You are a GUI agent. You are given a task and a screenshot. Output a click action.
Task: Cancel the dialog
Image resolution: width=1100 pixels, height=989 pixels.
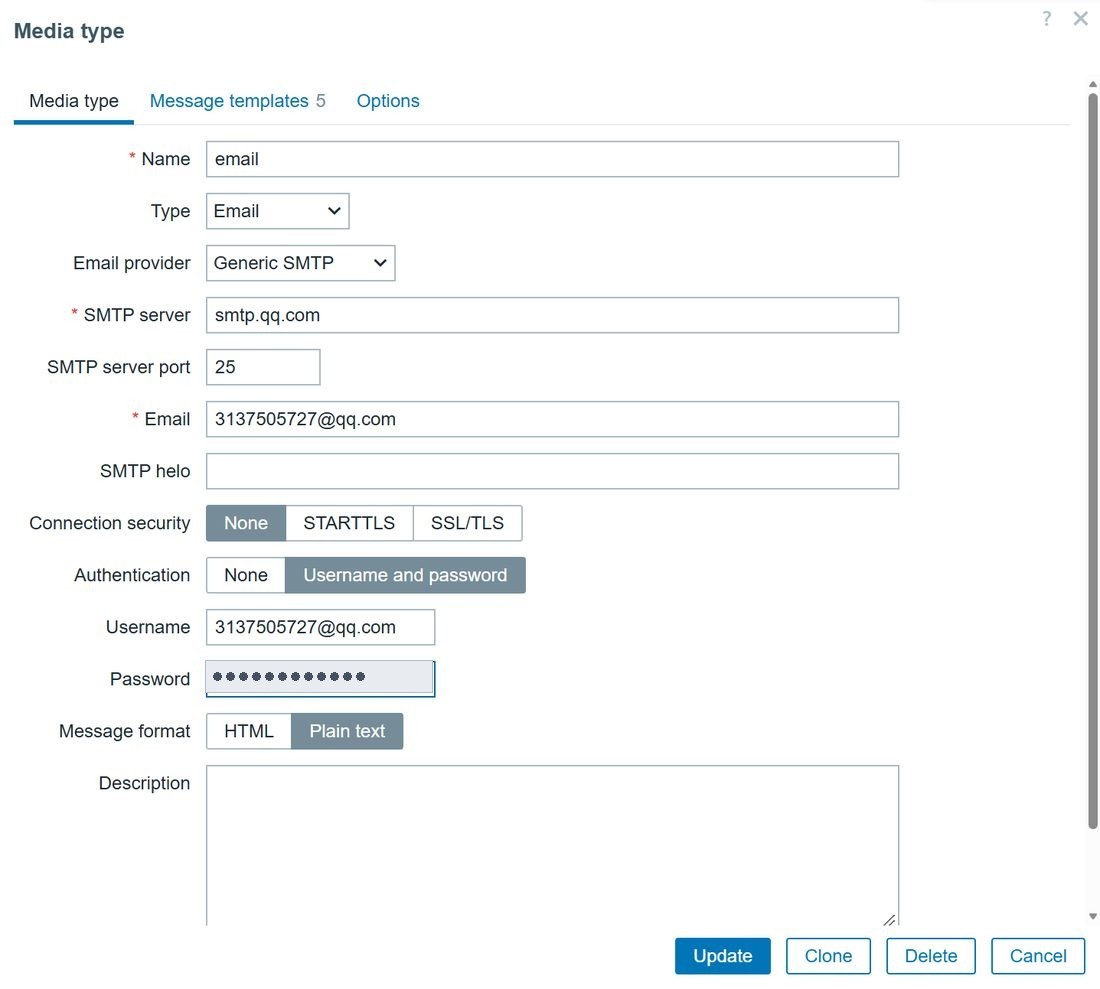tap(1038, 956)
